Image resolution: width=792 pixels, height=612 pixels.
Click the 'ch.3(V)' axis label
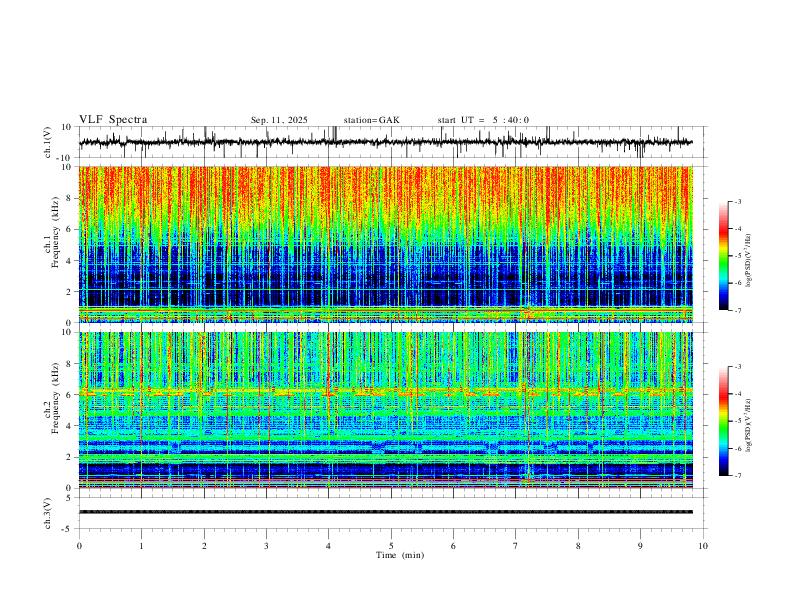click(48, 513)
